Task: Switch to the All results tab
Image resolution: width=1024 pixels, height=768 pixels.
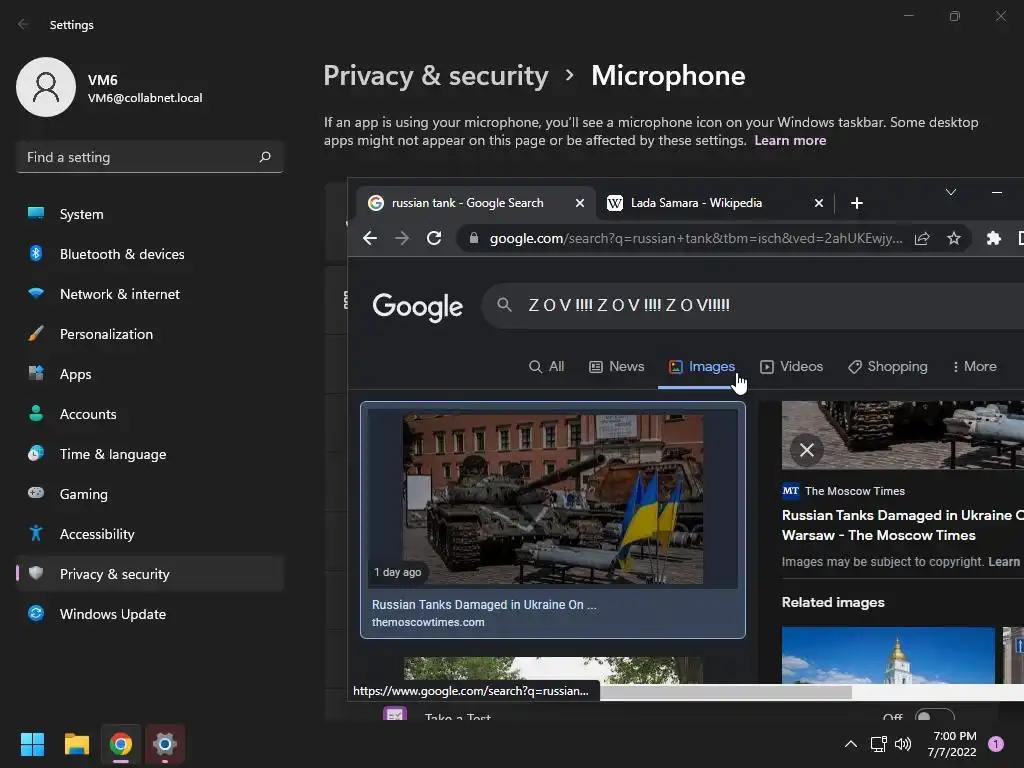Action: point(547,366)
